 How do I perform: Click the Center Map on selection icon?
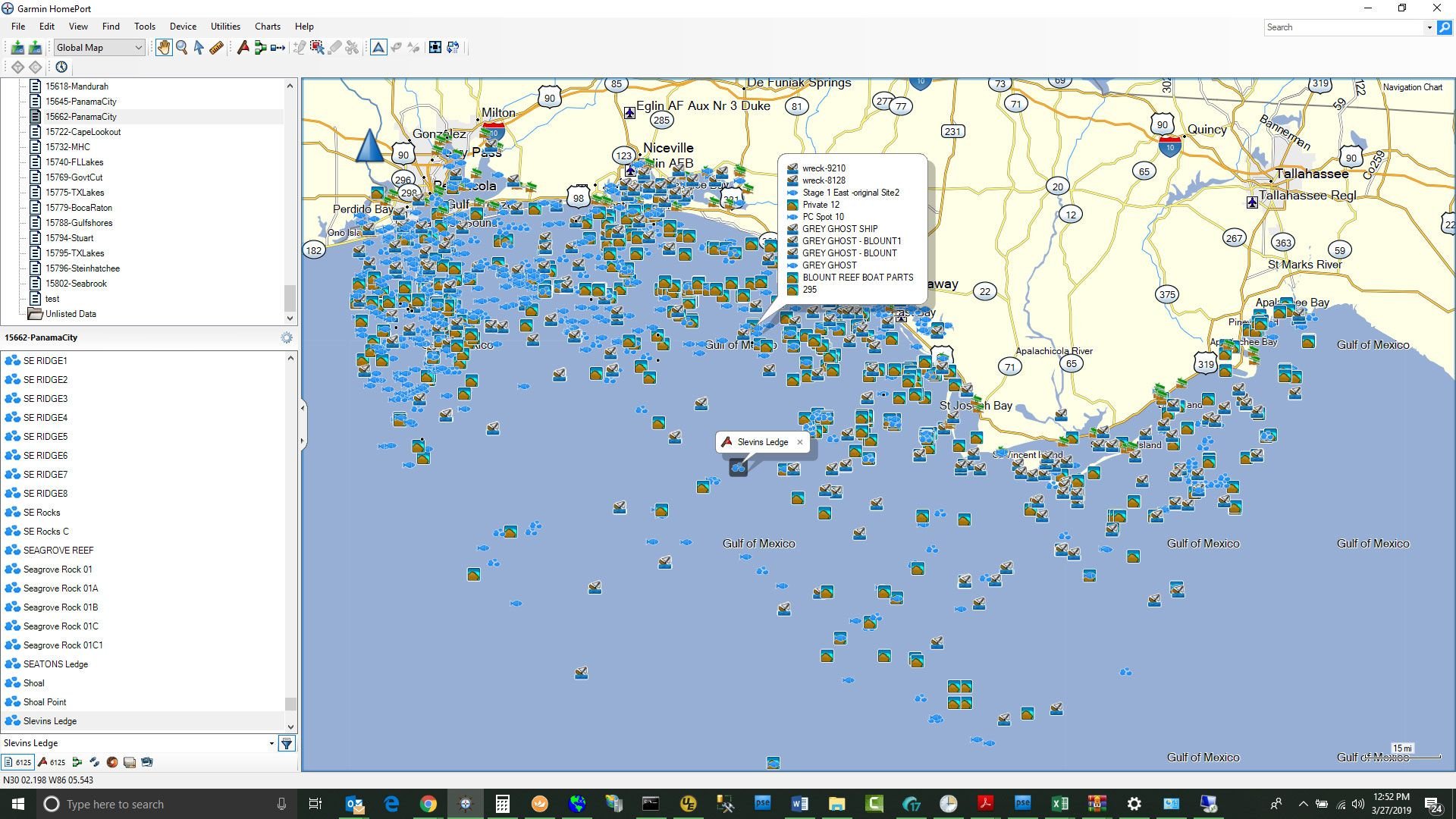(435, 48)
